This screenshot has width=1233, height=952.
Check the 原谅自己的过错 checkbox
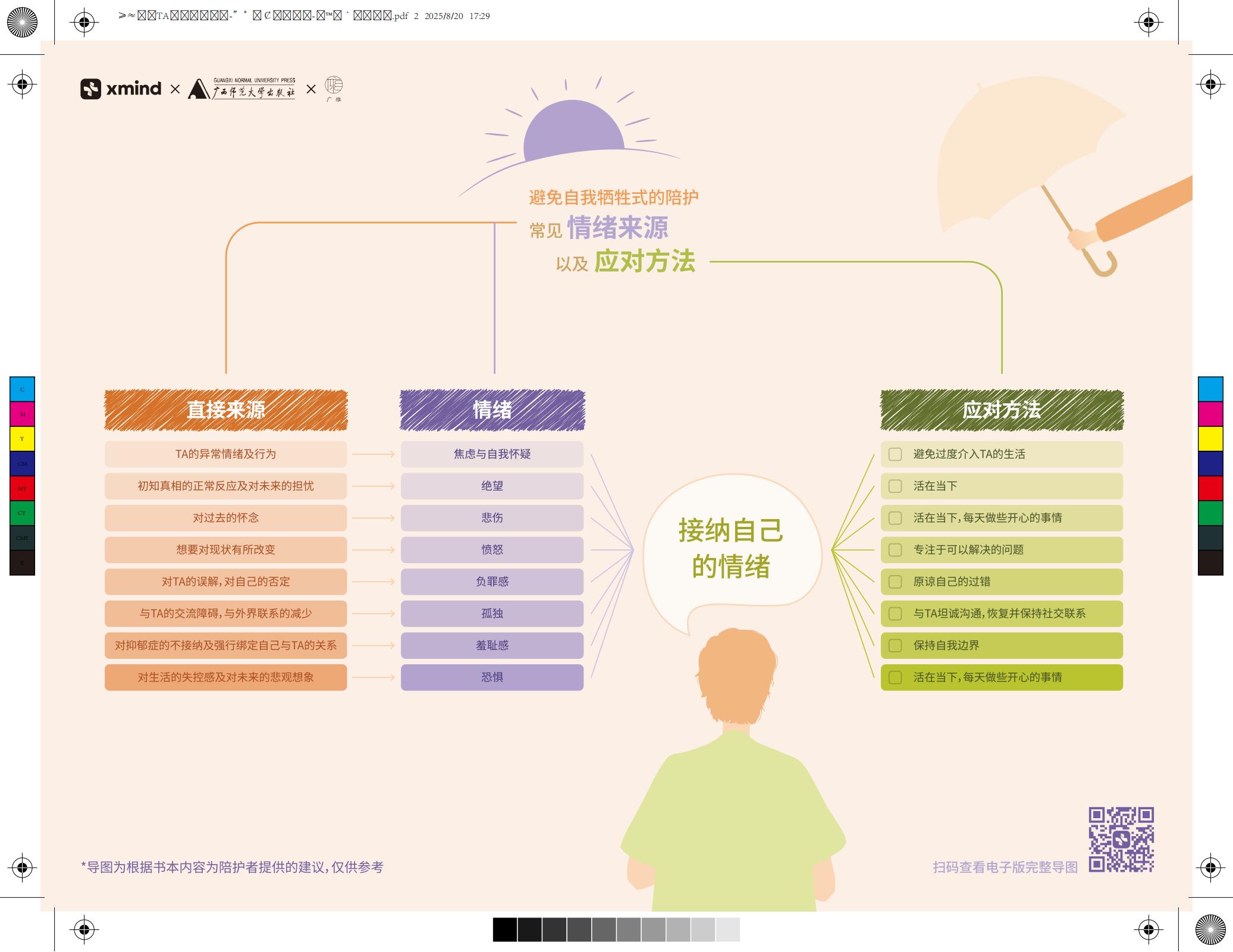pos(895,582)
